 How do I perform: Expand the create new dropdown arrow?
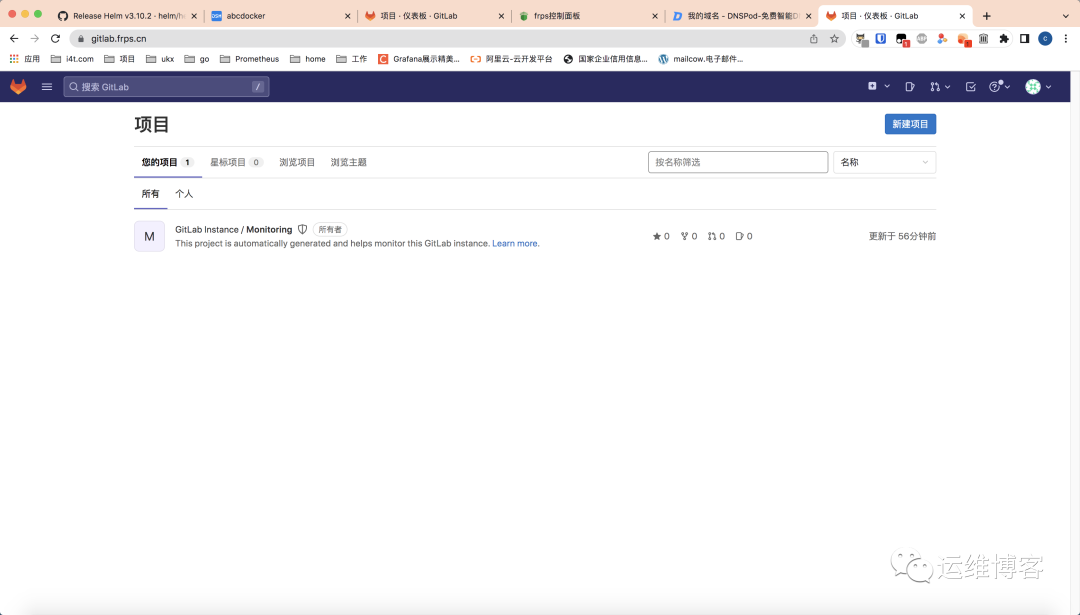click(887, 86)
